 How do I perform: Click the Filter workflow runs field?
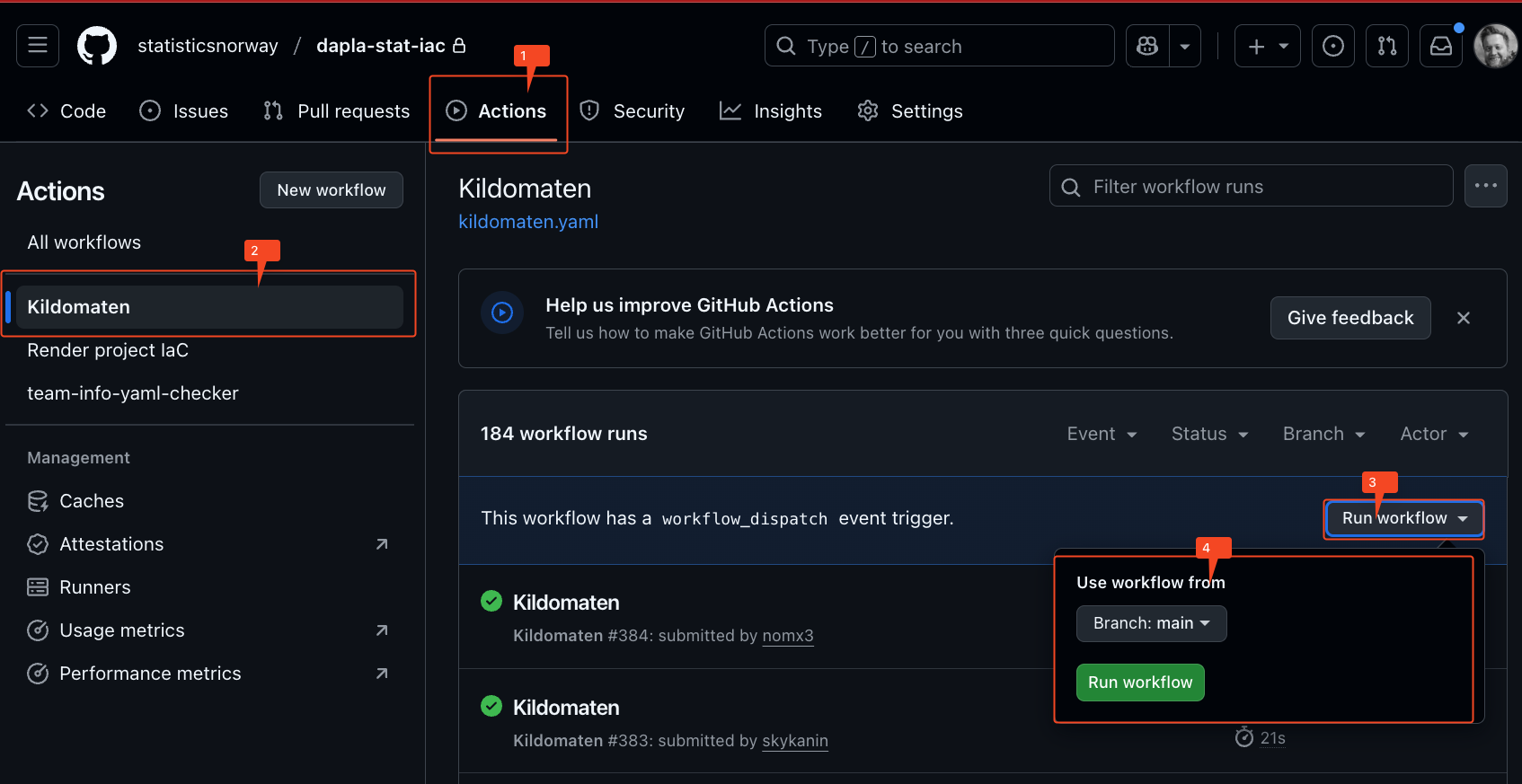pos(1251,187)
